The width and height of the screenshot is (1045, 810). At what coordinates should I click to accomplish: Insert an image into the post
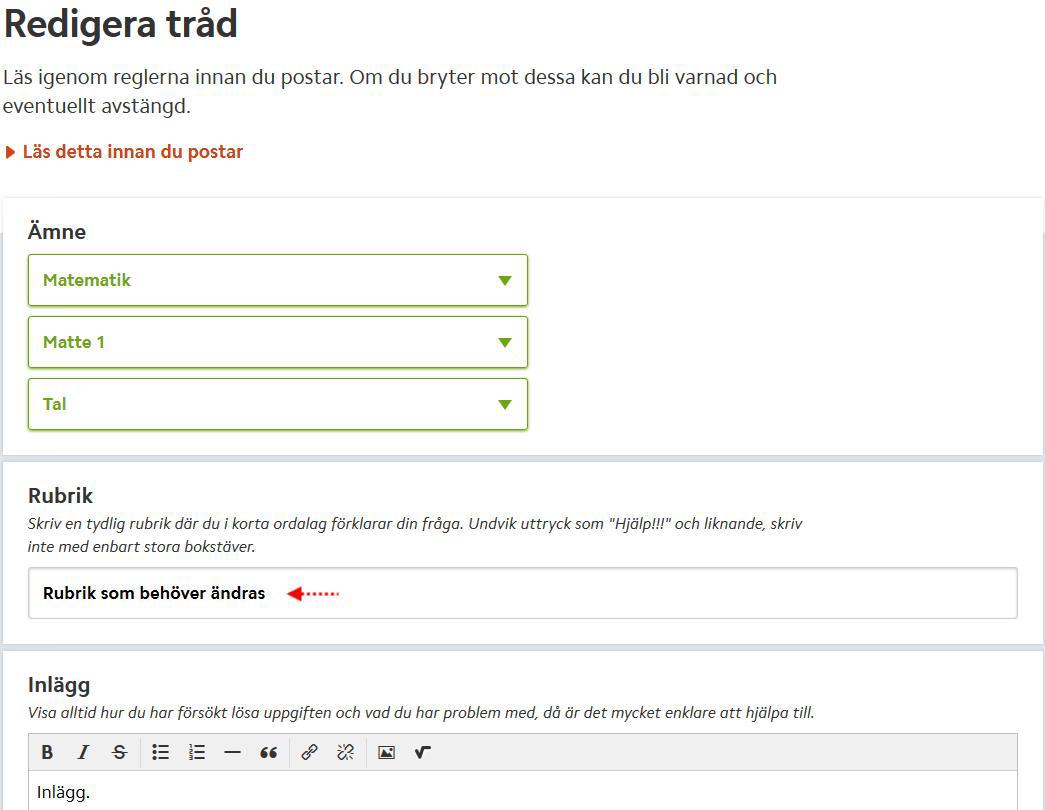386,752
